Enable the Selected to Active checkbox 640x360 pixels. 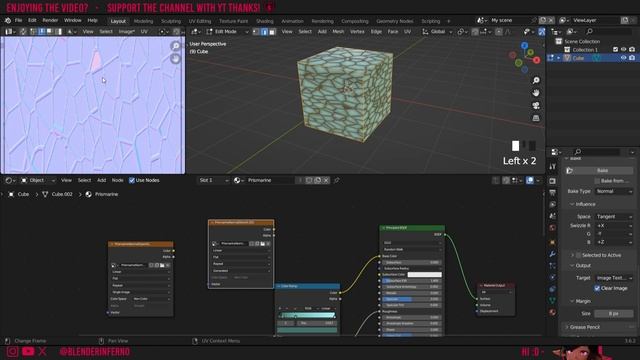(x=578, y=255)
